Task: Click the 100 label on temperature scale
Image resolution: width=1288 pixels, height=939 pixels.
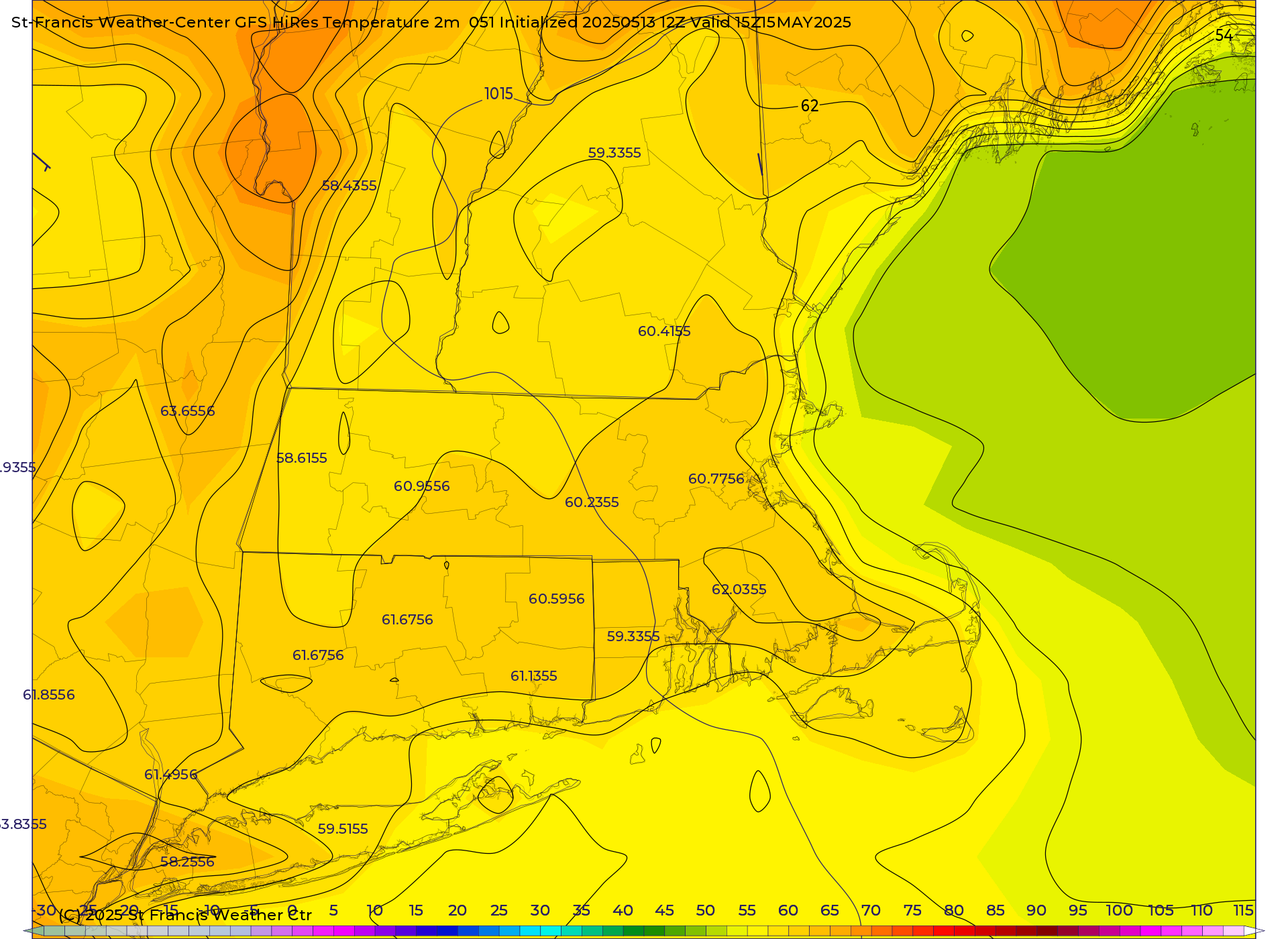Action: (x=1119, y=910)
